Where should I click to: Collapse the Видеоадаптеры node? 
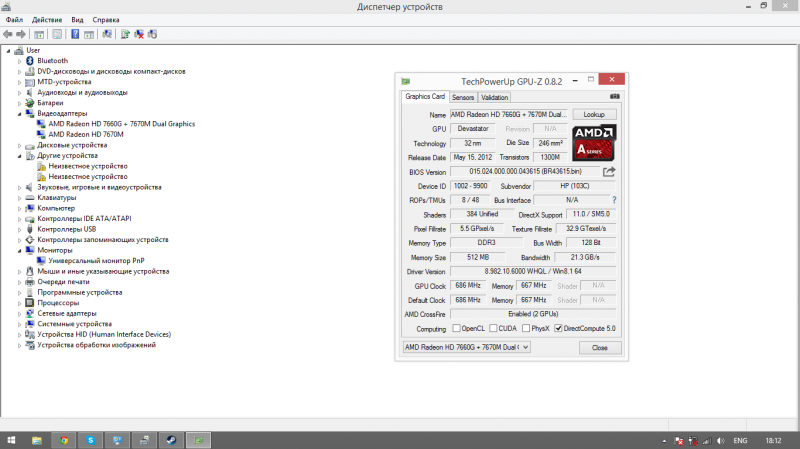(x=19, y=114)
